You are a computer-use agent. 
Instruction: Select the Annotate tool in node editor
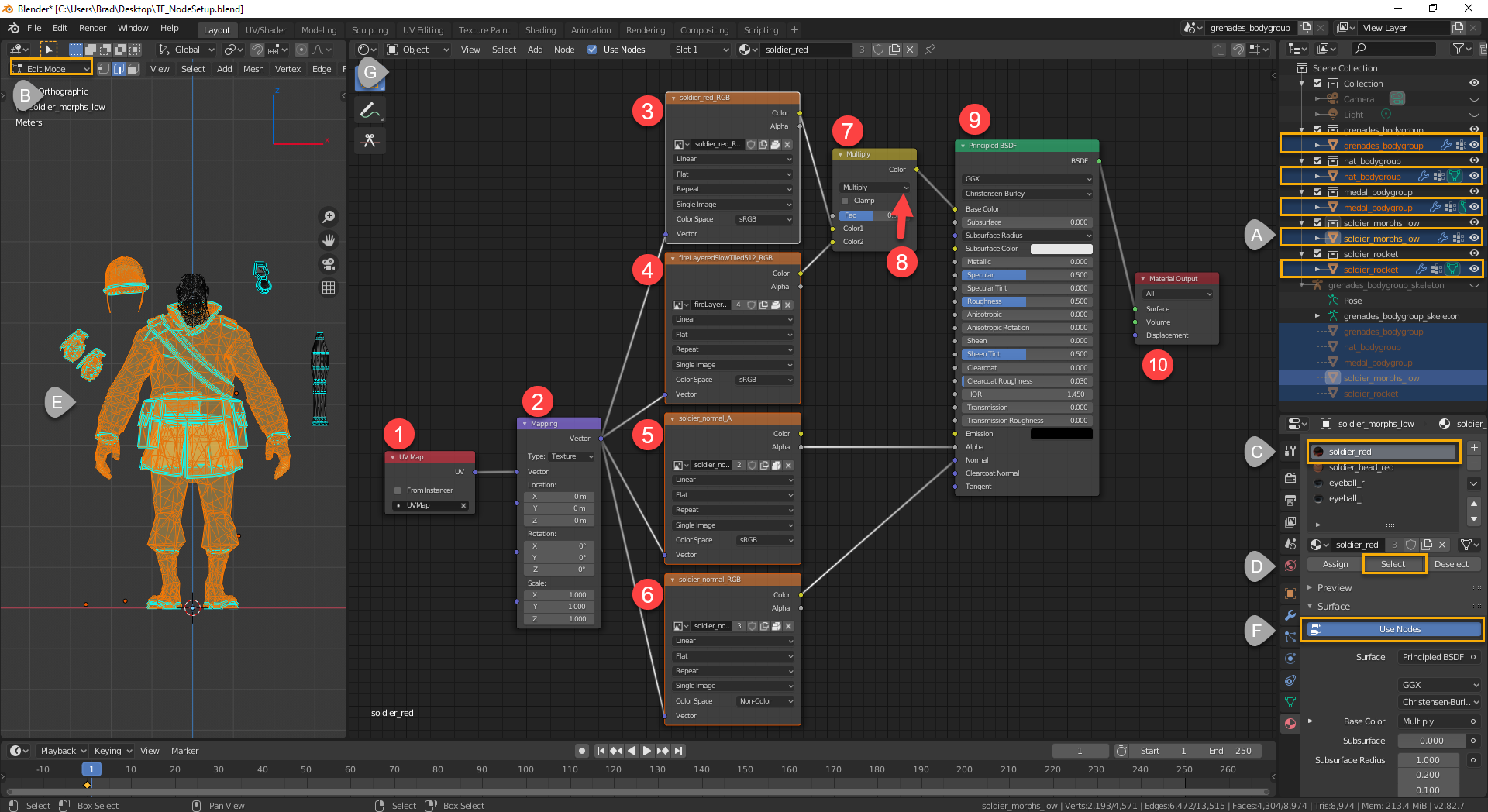[370, 111]
